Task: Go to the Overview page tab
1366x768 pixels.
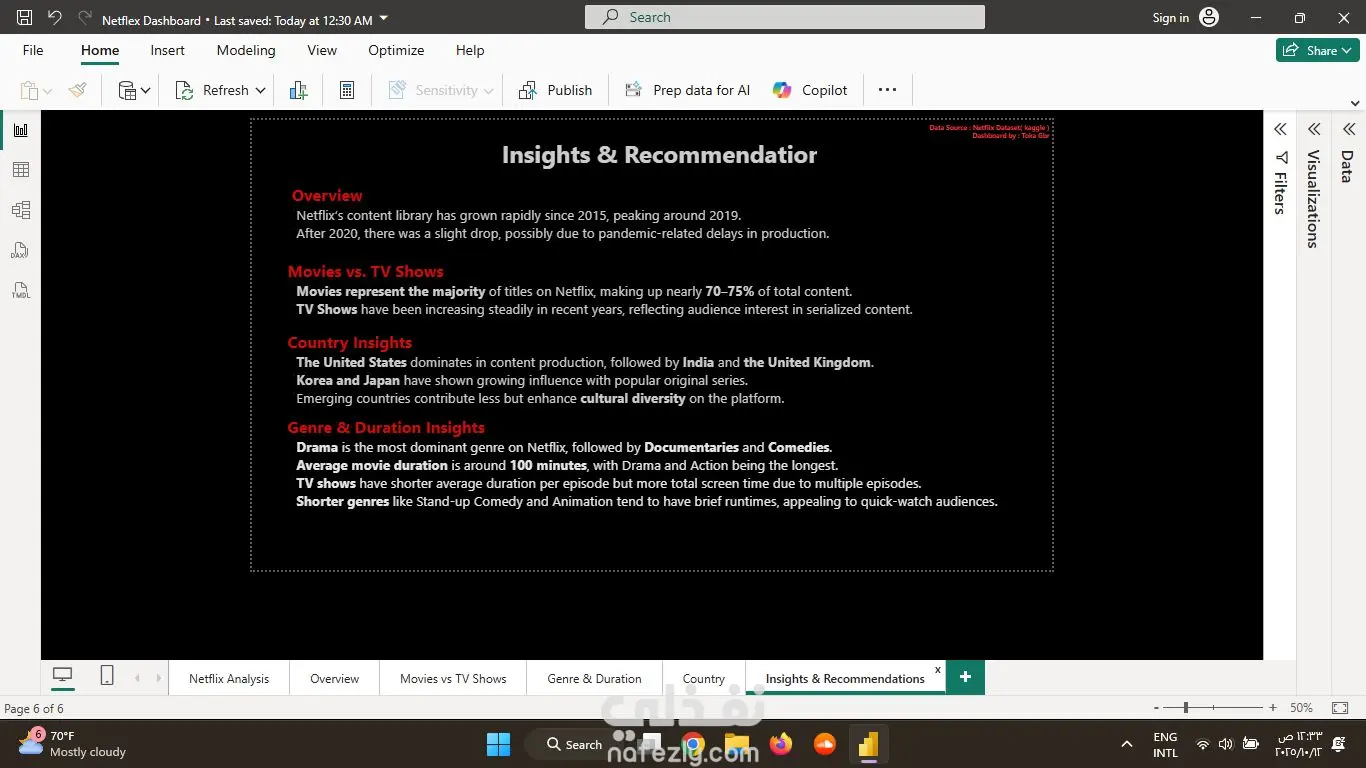Action: [x=334, y=678]
